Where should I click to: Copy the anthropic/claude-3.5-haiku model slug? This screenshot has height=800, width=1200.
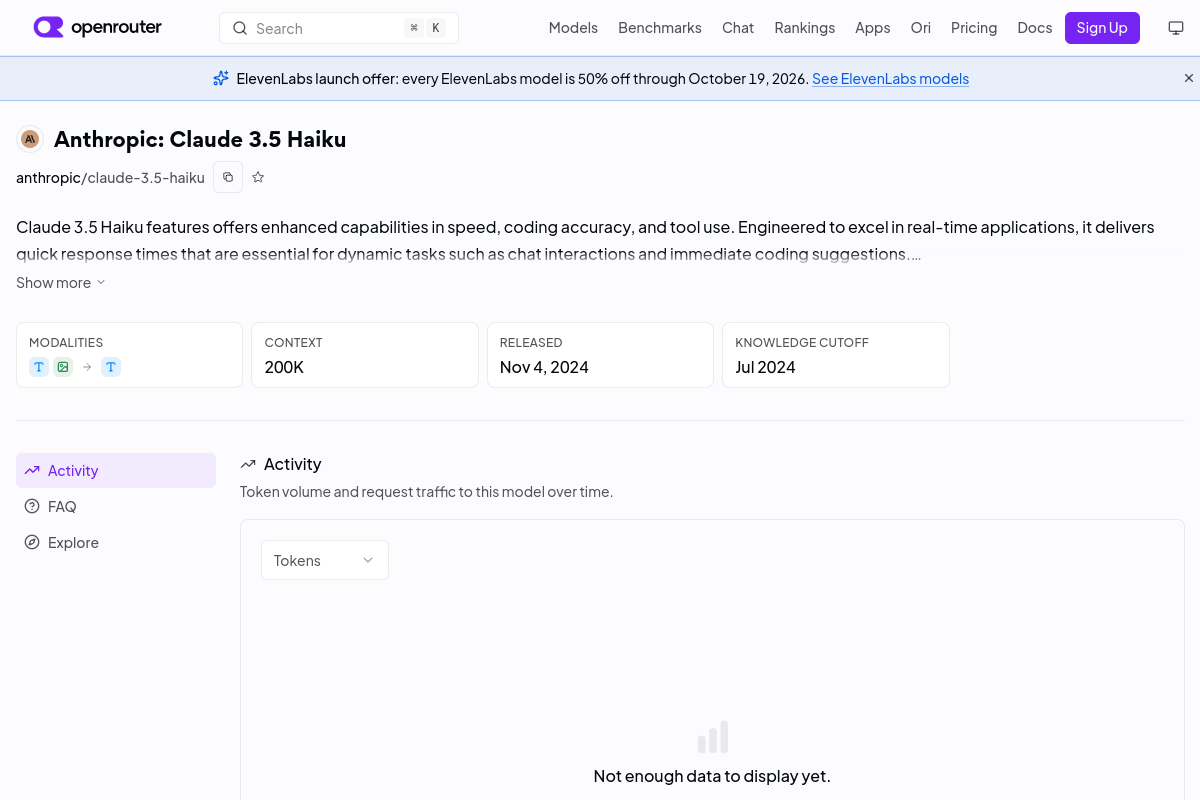click(x=228, y=177)
